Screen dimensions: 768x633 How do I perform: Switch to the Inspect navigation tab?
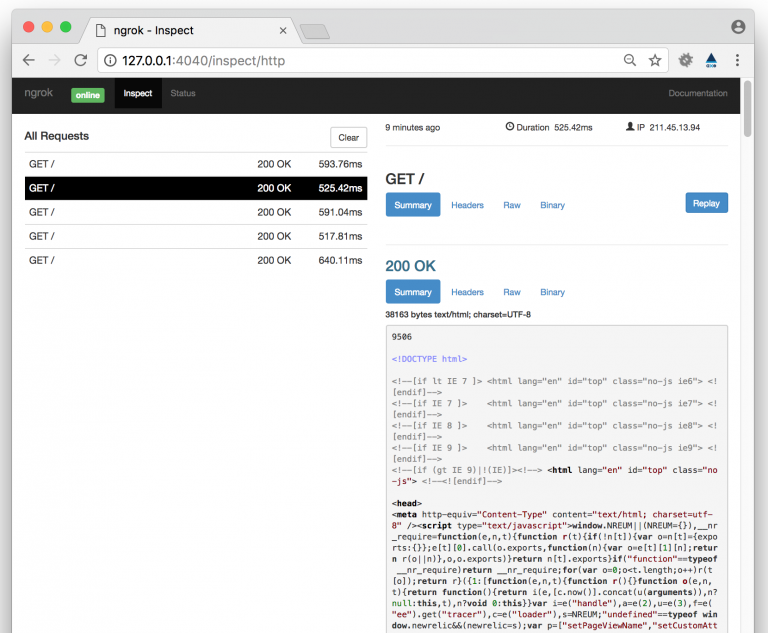(138, 94)
